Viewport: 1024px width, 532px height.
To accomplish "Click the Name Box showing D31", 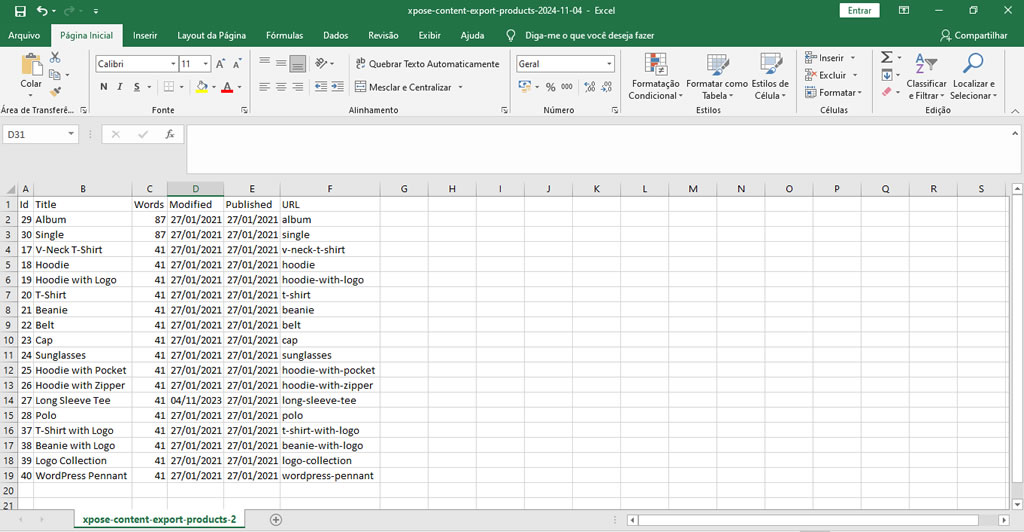I will 35,134.
